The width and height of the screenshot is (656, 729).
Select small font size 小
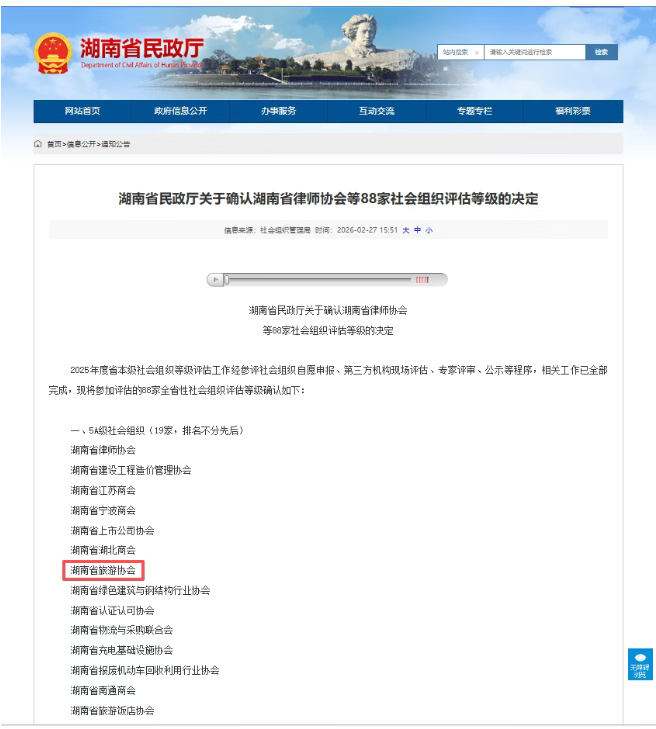pos(429,230)
